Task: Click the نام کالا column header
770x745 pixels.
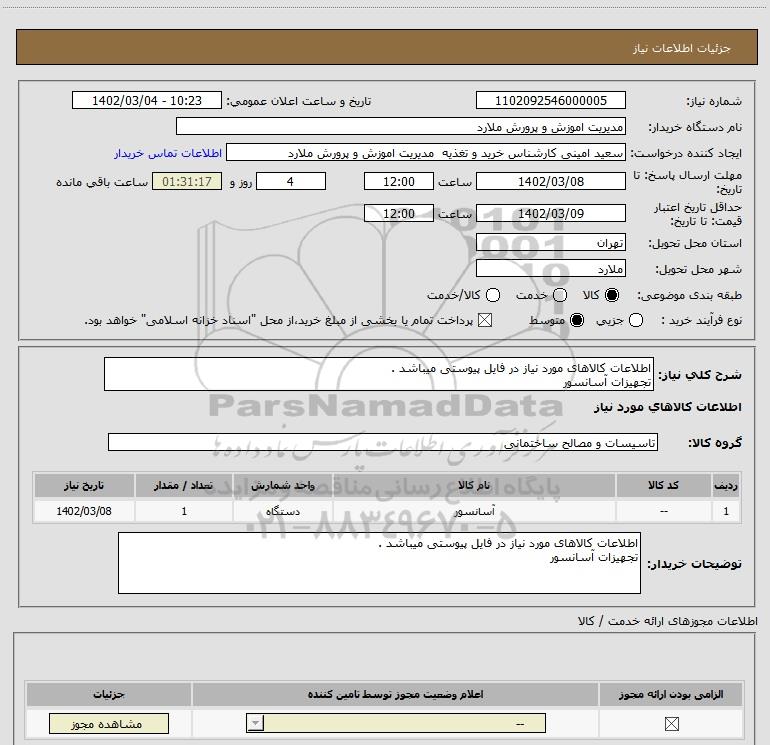Action: click(474, 485)
